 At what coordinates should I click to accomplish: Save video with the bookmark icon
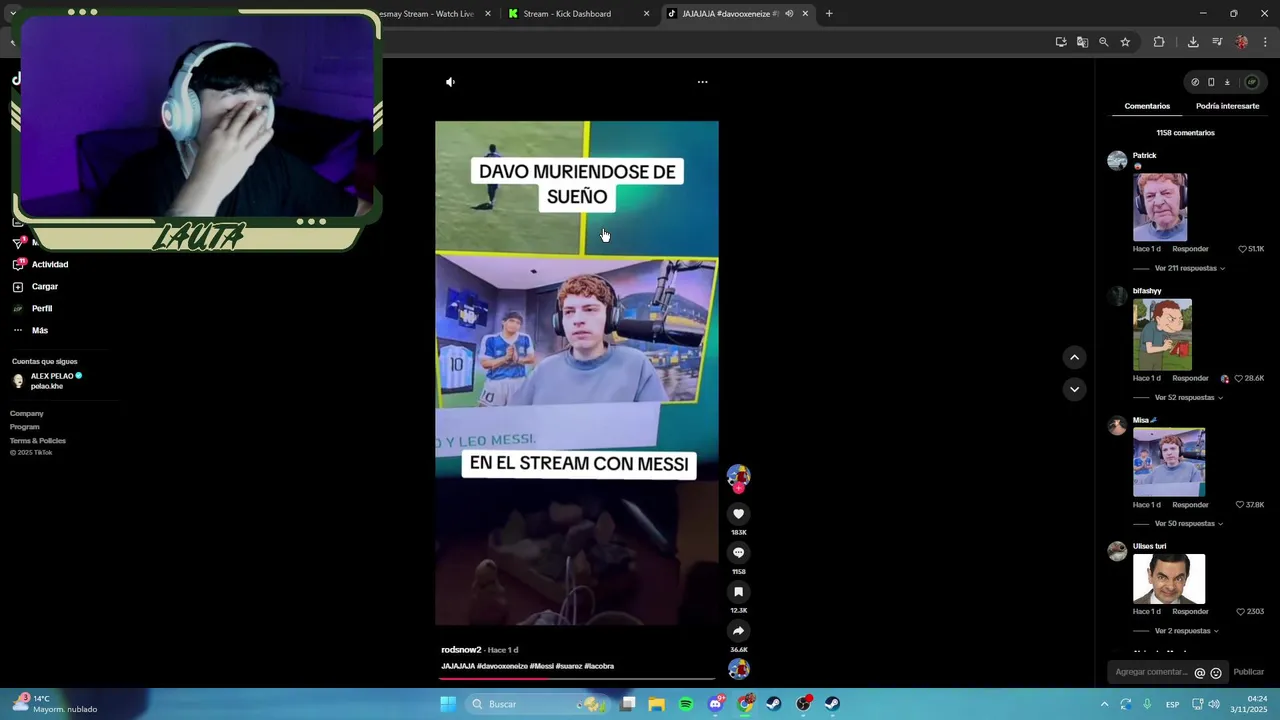pos(738,592)
